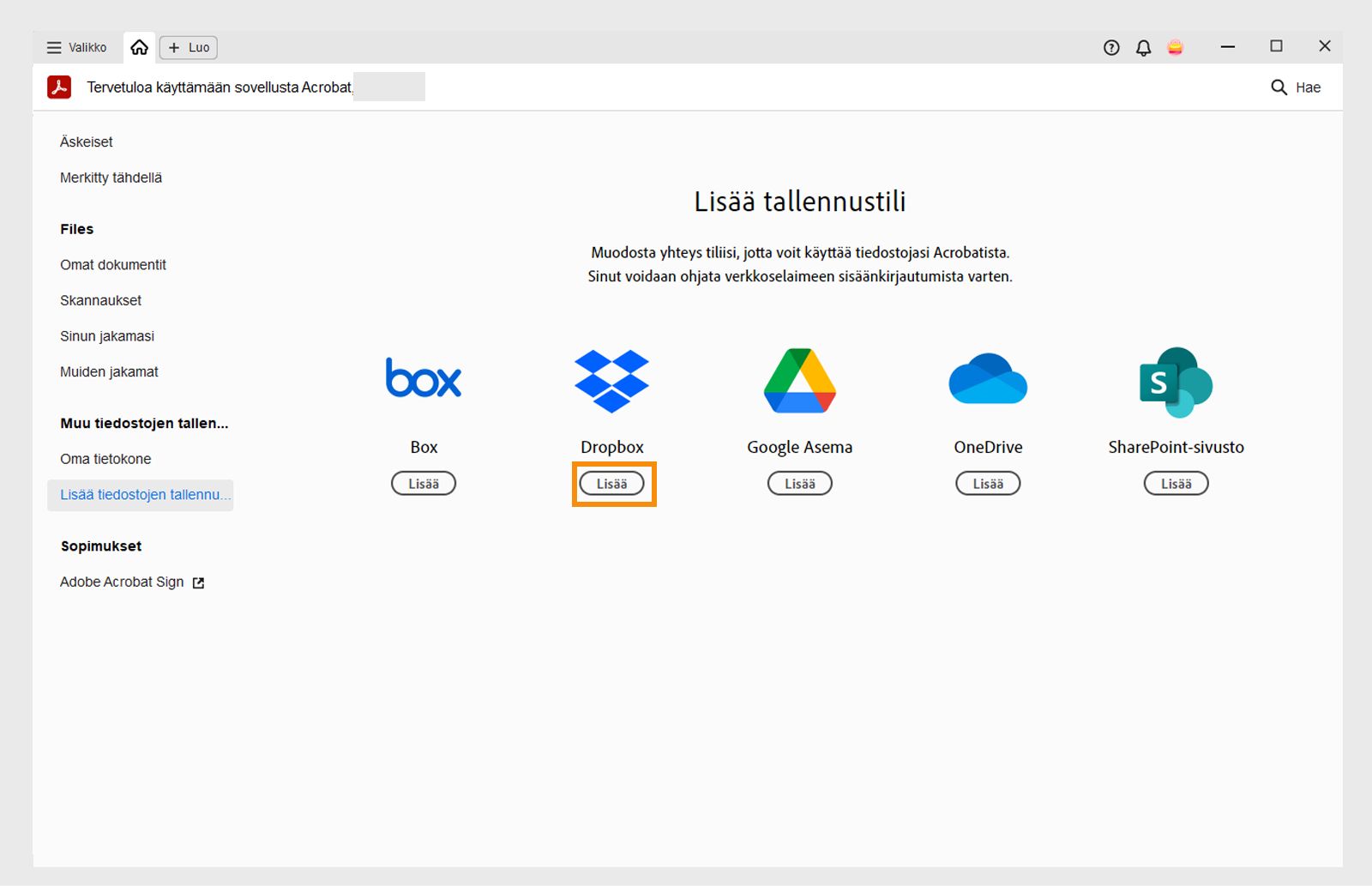Viewport: 1372px width, 886px height.
Task: Select Lisää tiedostojen tallennus sidebar entry
Action: [x=144, y=494]
